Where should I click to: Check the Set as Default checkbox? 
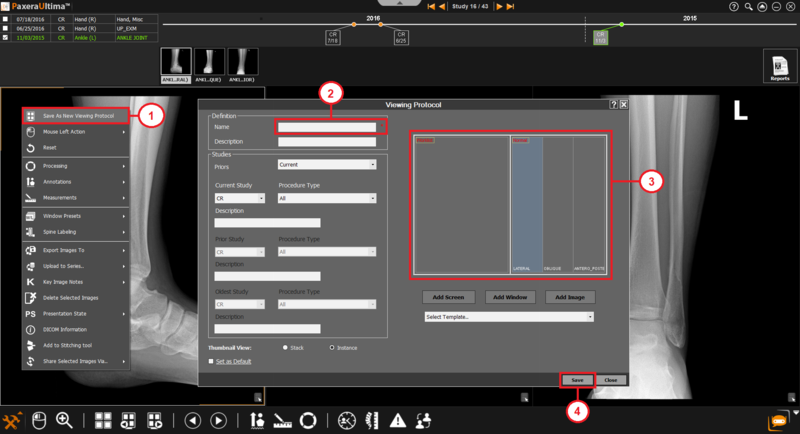211,361
